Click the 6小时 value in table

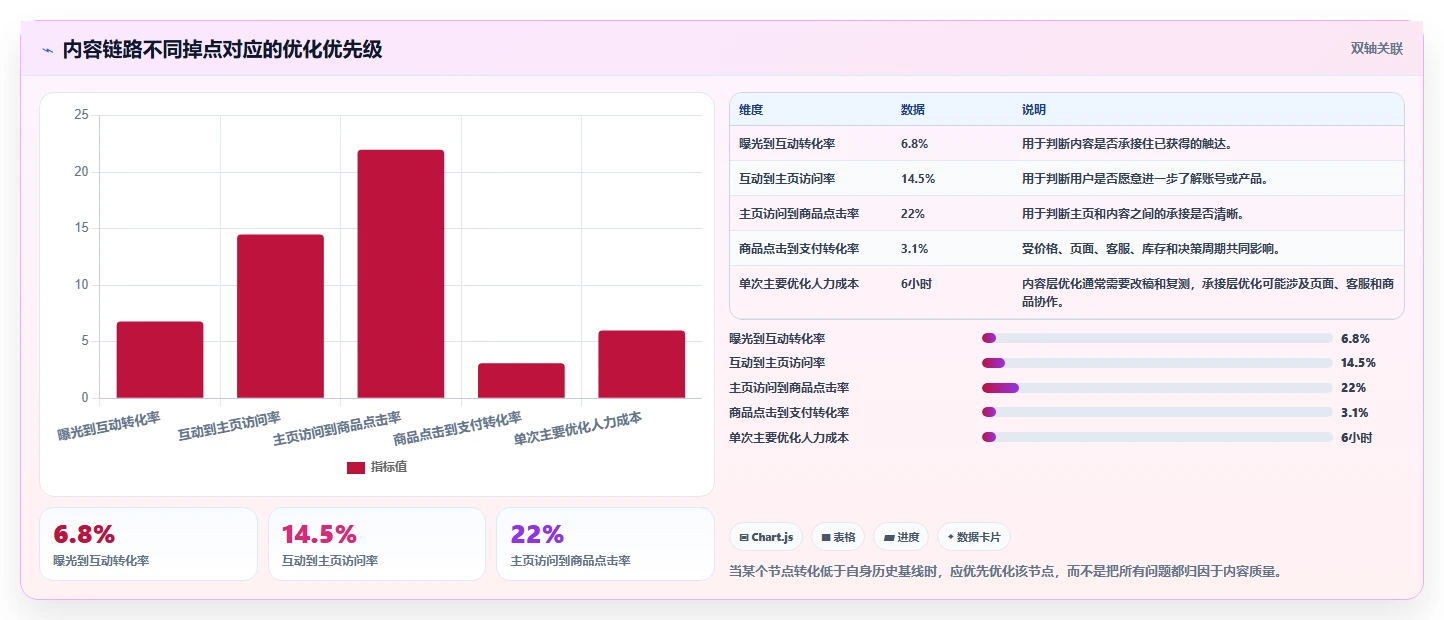coord(916,284)
